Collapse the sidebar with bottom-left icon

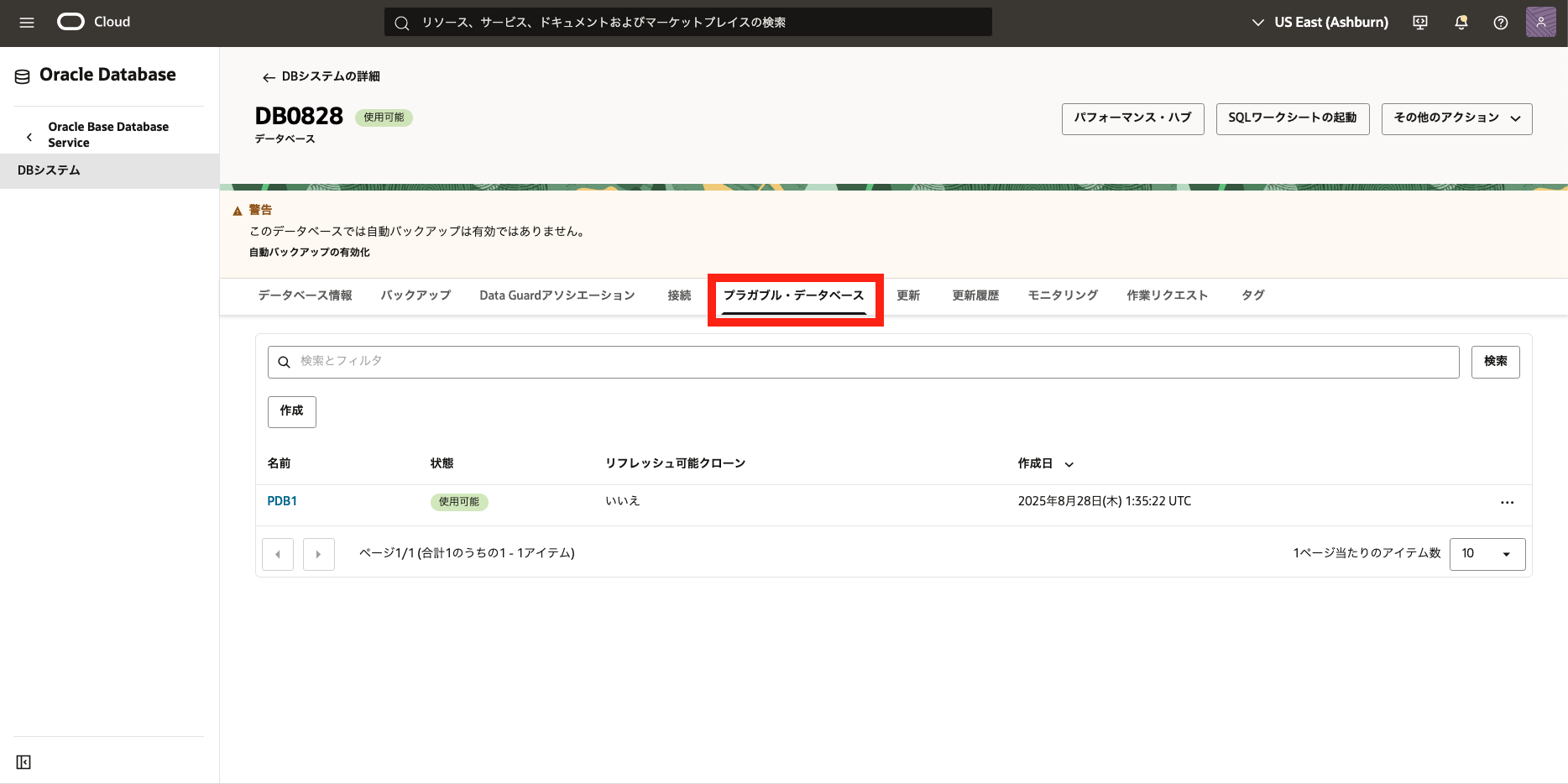[24, 762]
